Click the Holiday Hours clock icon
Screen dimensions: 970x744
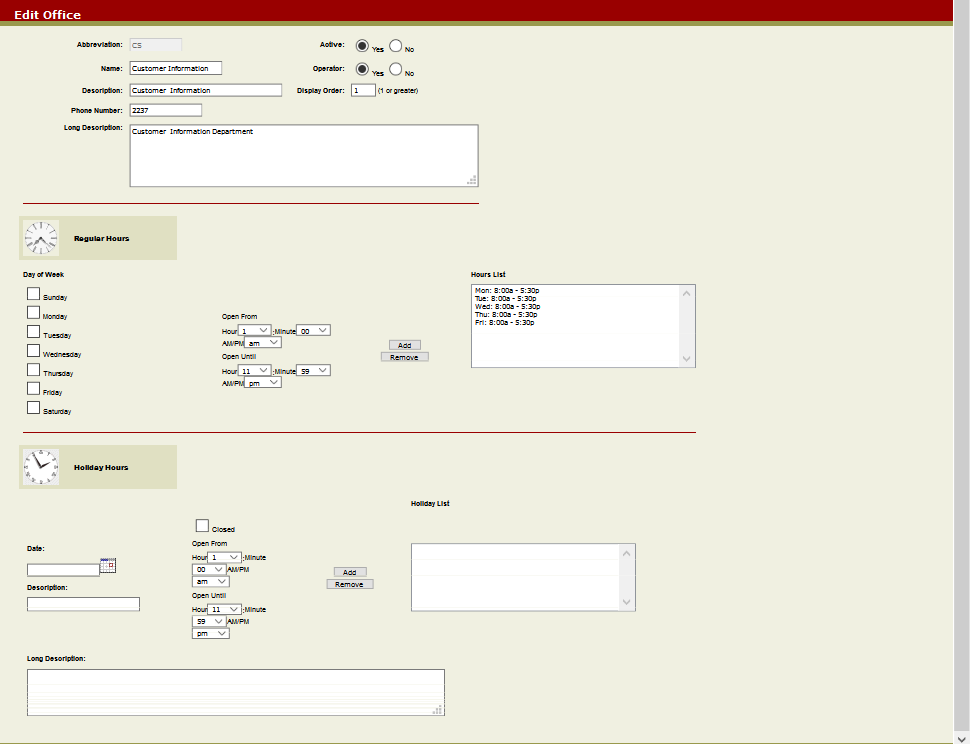point(42,467)
